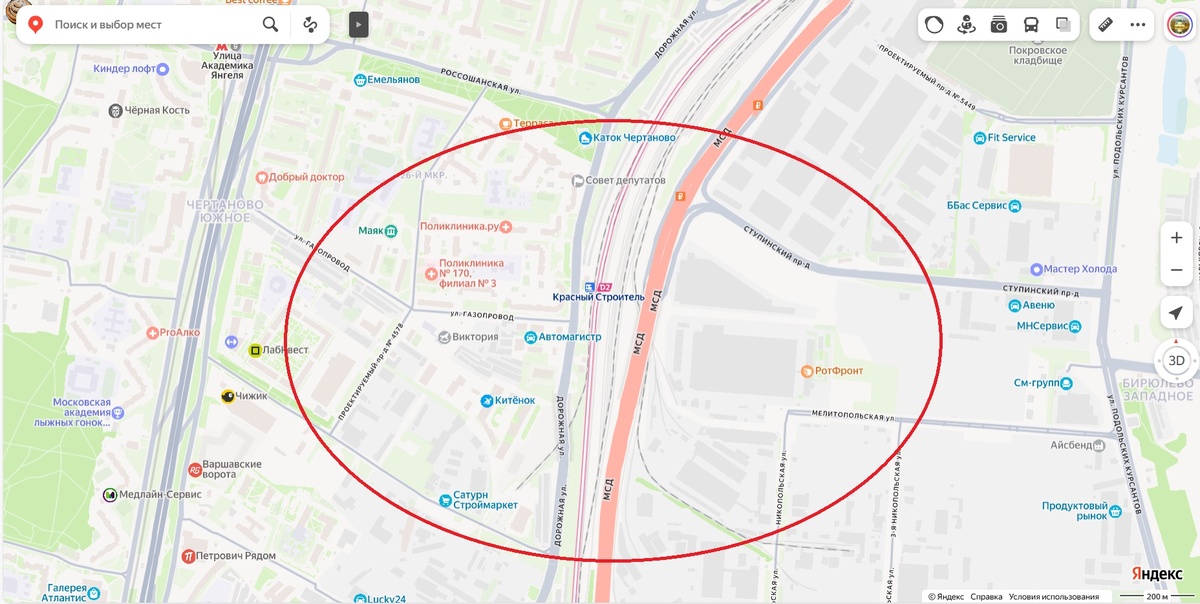Zoom out with the minus button

pos(1176,270)
